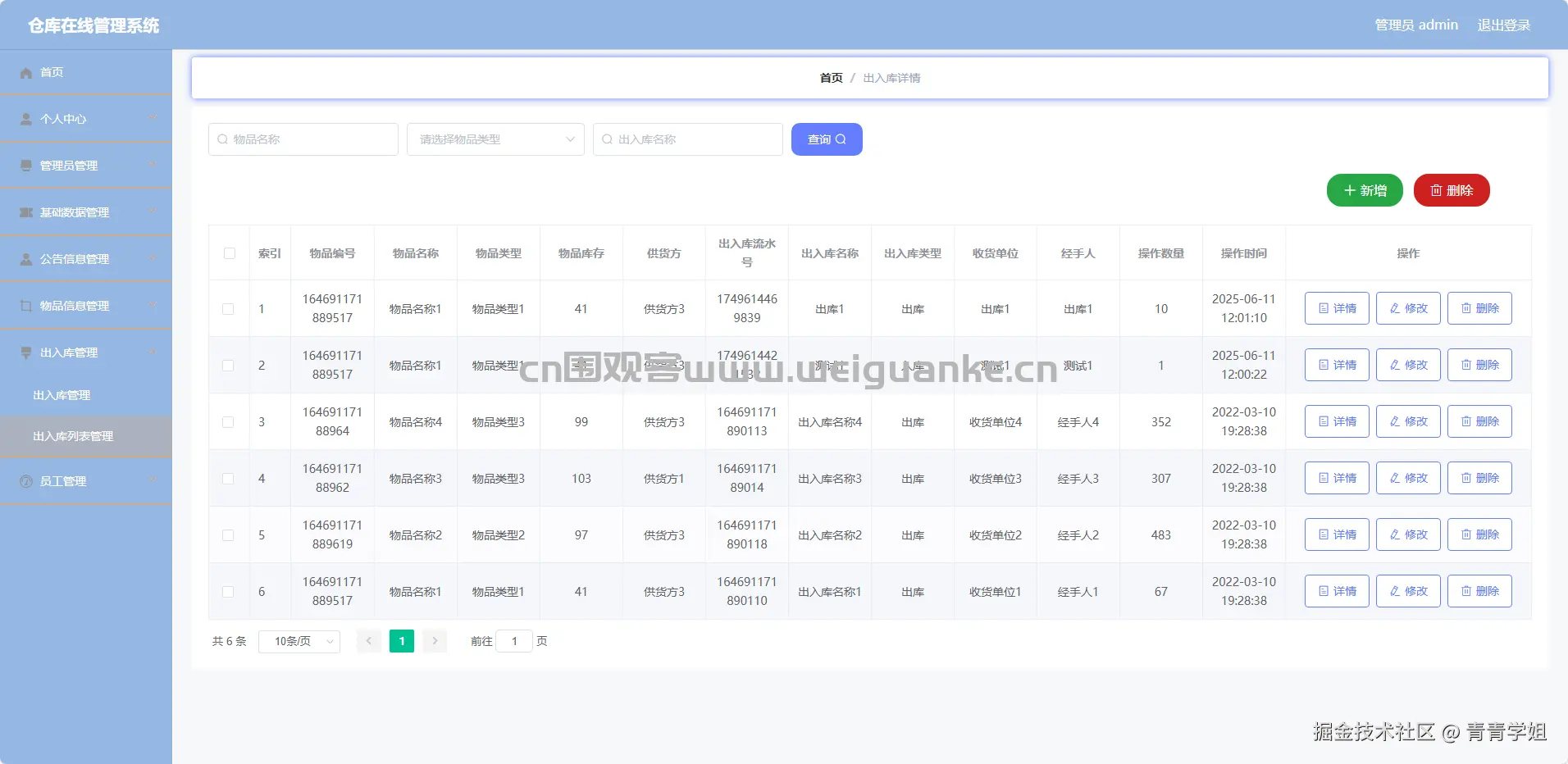Image resolution: width=1568 pixels, height=764 pixels.
Task: Select page 1 in pagination
Action: pyautogui.click(x=402, y=642)
